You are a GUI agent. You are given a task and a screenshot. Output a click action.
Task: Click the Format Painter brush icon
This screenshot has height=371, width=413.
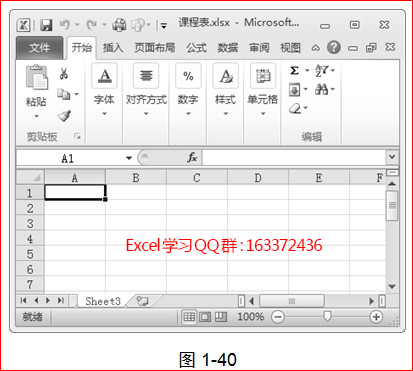click(64, 115)
